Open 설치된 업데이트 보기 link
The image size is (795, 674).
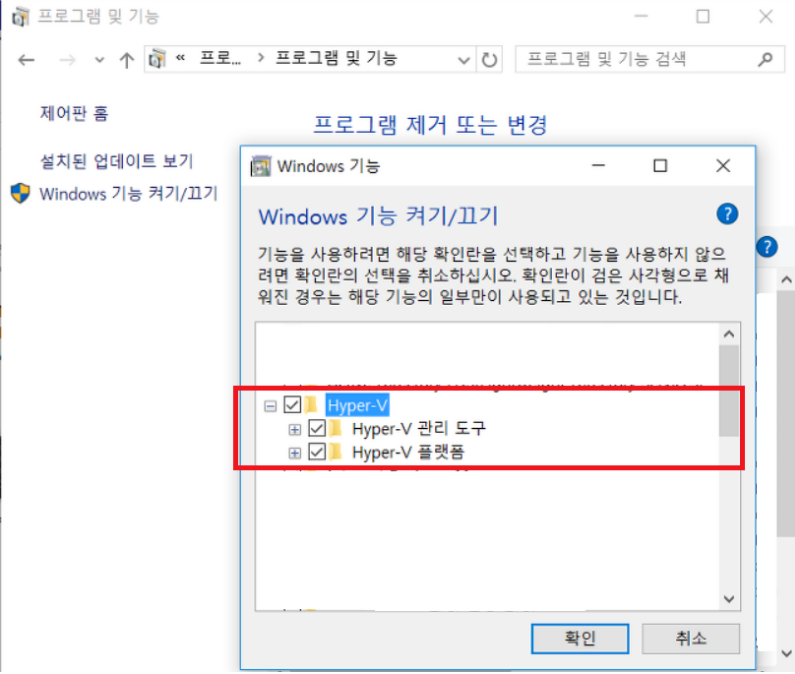117,161
